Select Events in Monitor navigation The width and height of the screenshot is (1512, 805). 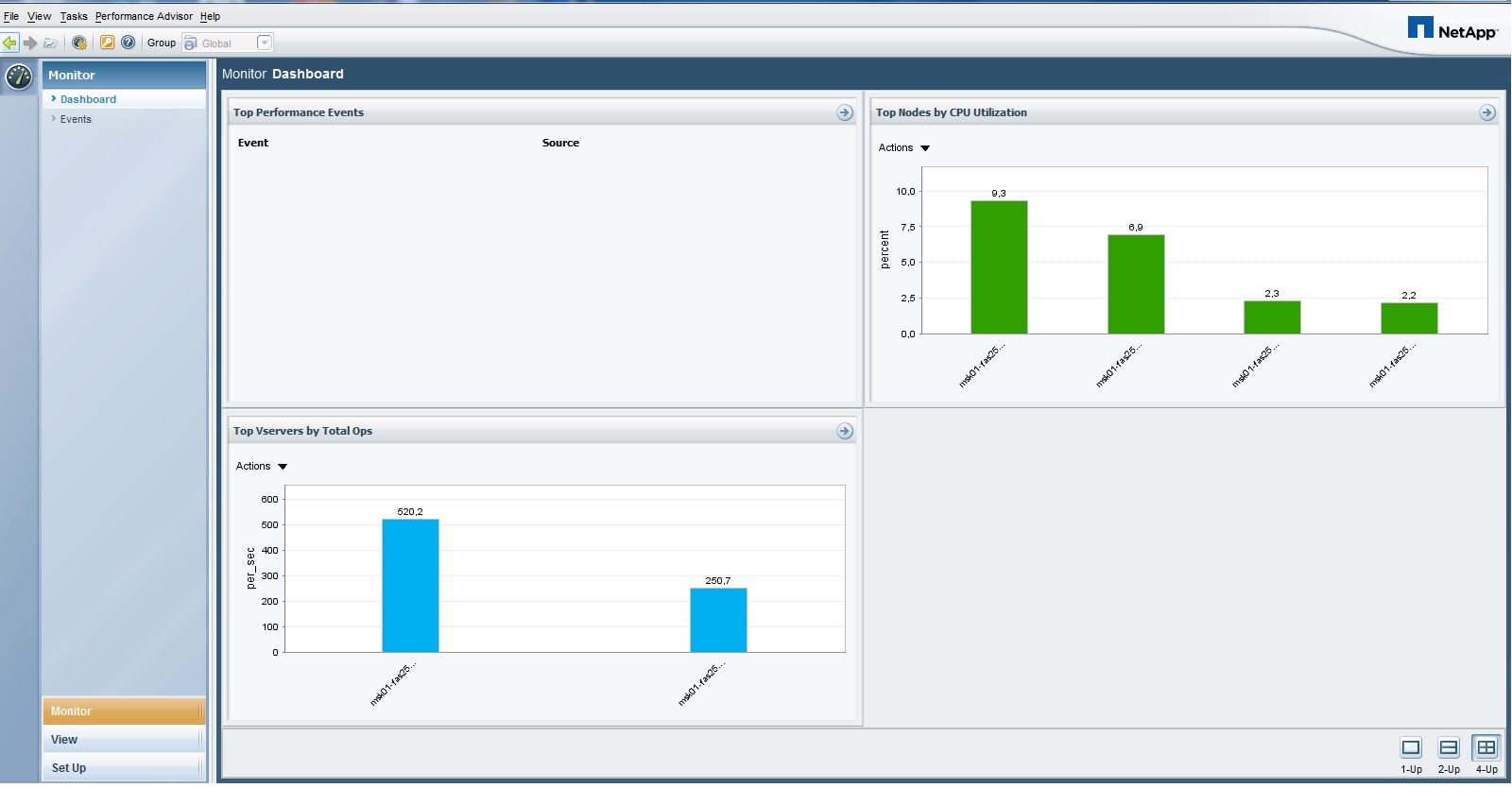tap(76, 119)
